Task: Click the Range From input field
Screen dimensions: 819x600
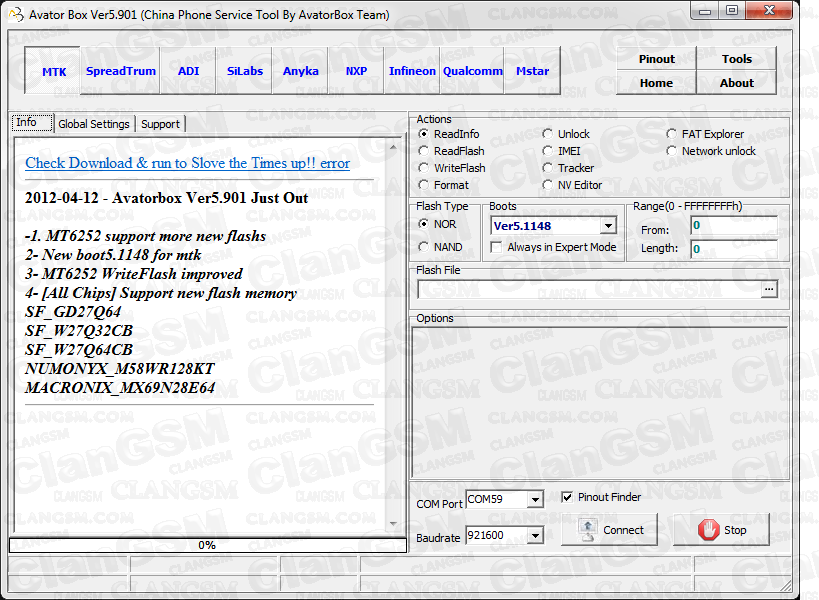Action: (733, 226)
